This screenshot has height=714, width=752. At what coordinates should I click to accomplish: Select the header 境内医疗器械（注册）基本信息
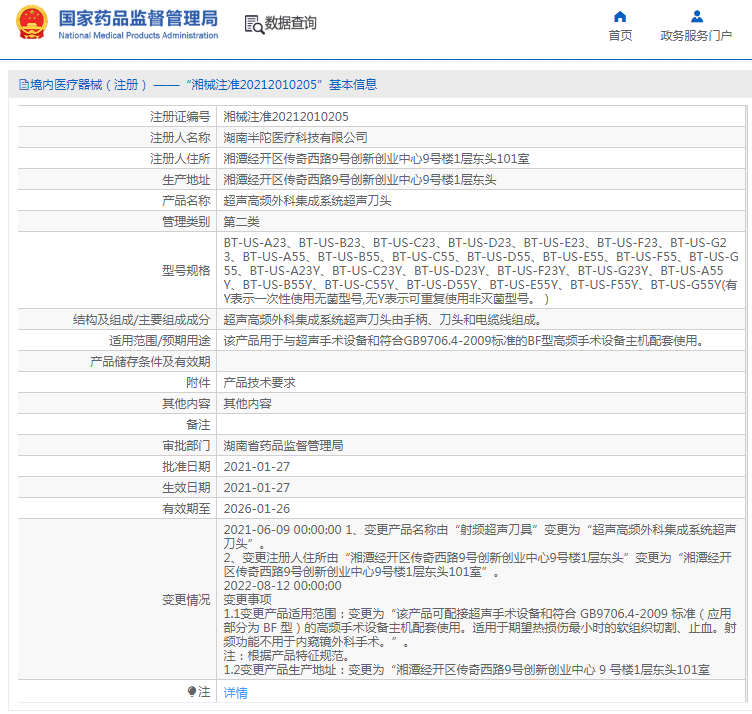[198, 85]
